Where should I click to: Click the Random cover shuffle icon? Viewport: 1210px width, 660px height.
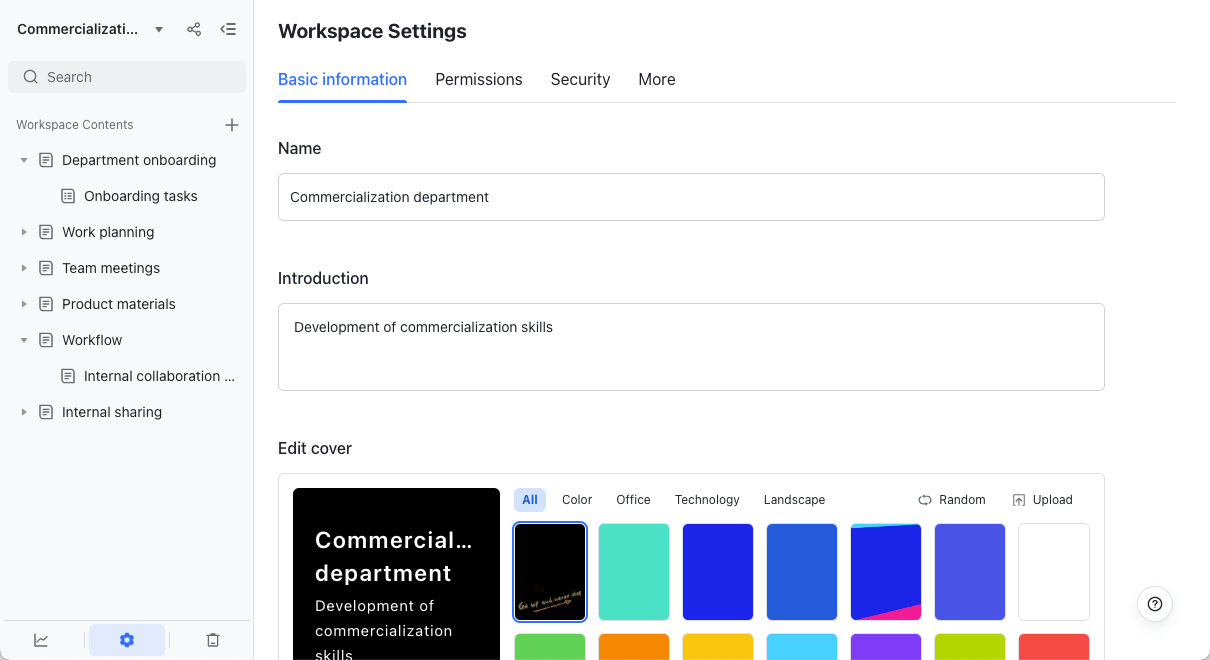pos(925,500)
